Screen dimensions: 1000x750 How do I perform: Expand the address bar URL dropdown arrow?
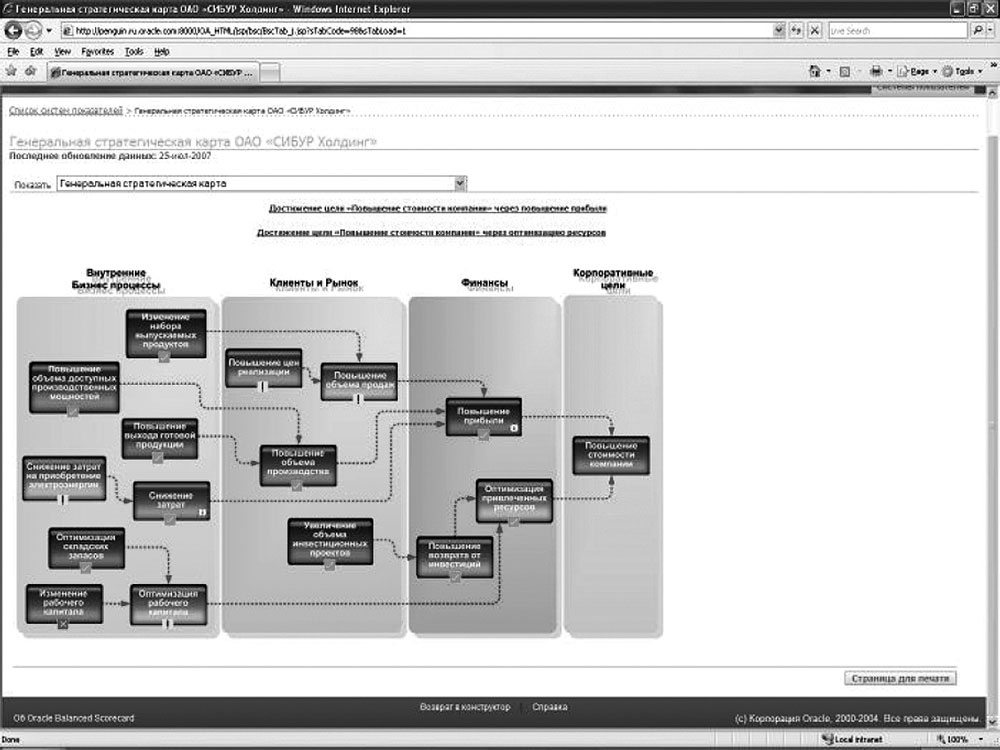tap(779, 30)
